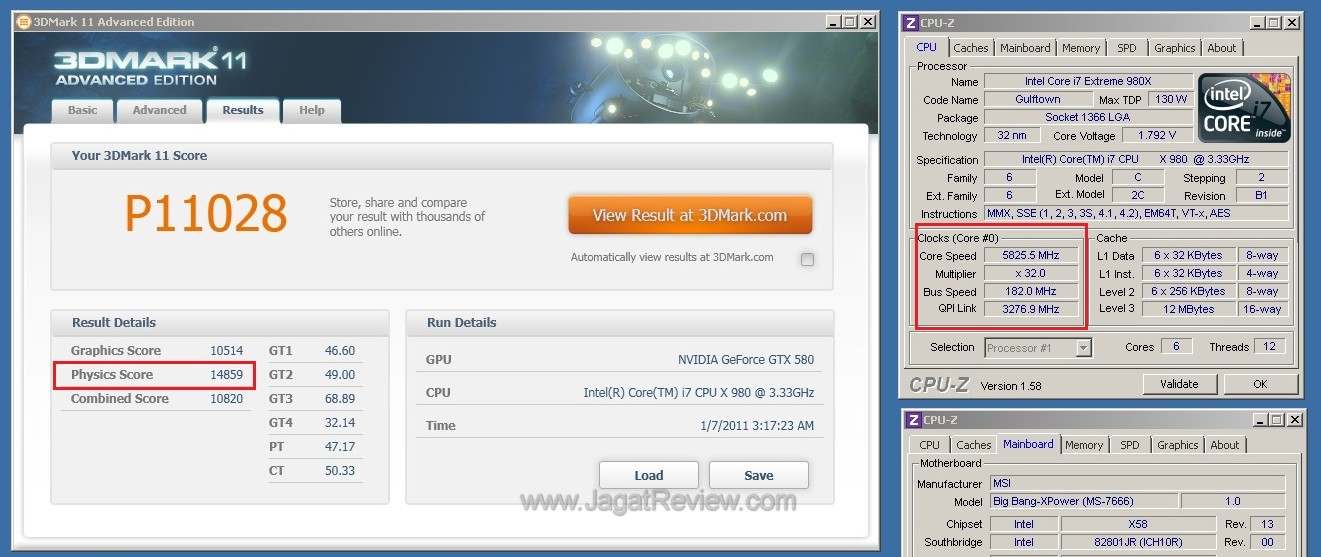Click the CPU-Z icon in top window title bar

click(911, 22)
